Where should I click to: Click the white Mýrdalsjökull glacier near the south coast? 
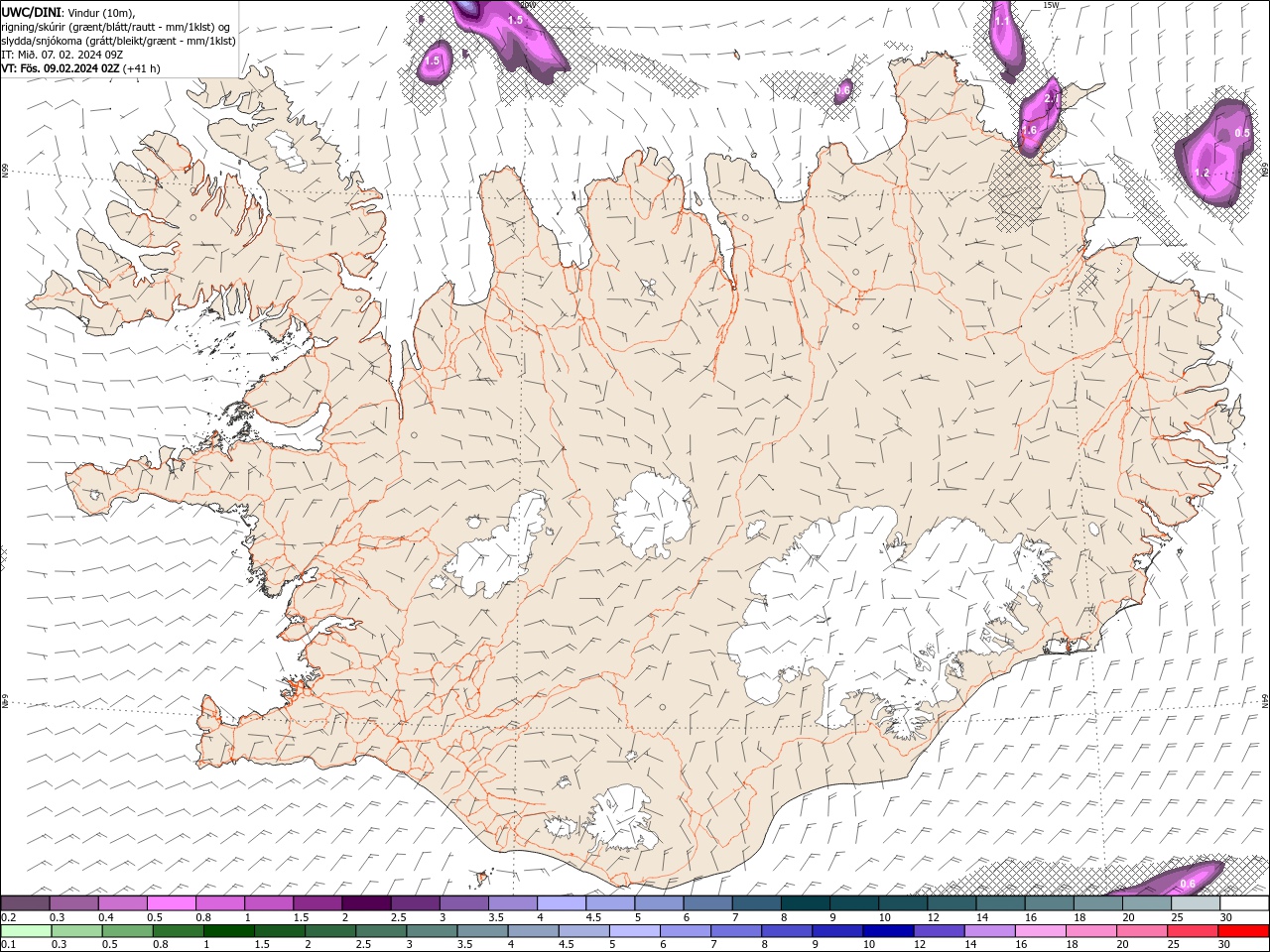pos(622,819)
